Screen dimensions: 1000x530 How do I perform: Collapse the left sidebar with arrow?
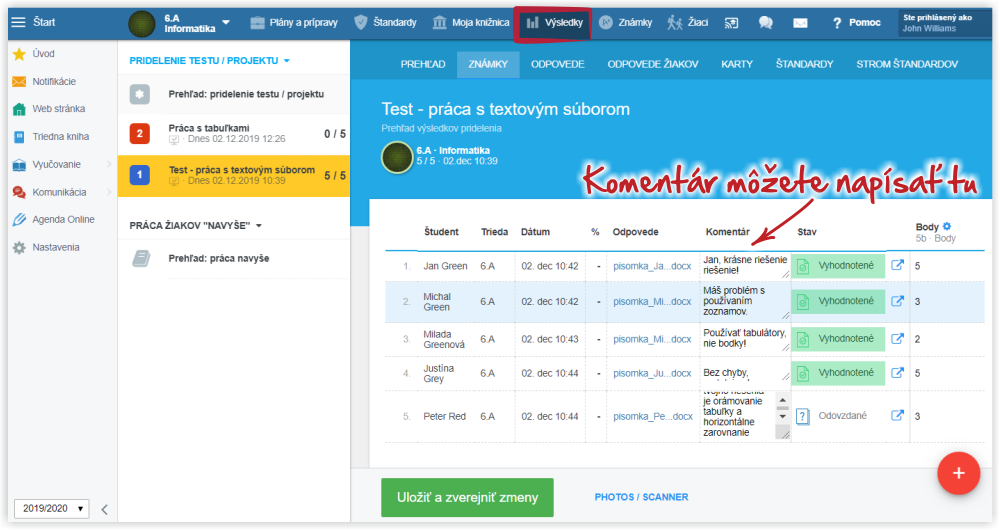tap(105, 509)
